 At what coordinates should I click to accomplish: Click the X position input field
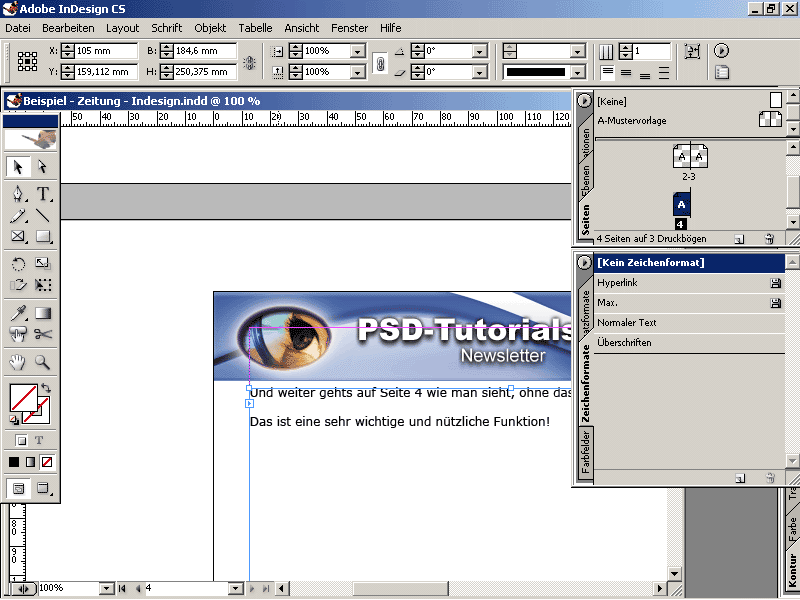106,51
